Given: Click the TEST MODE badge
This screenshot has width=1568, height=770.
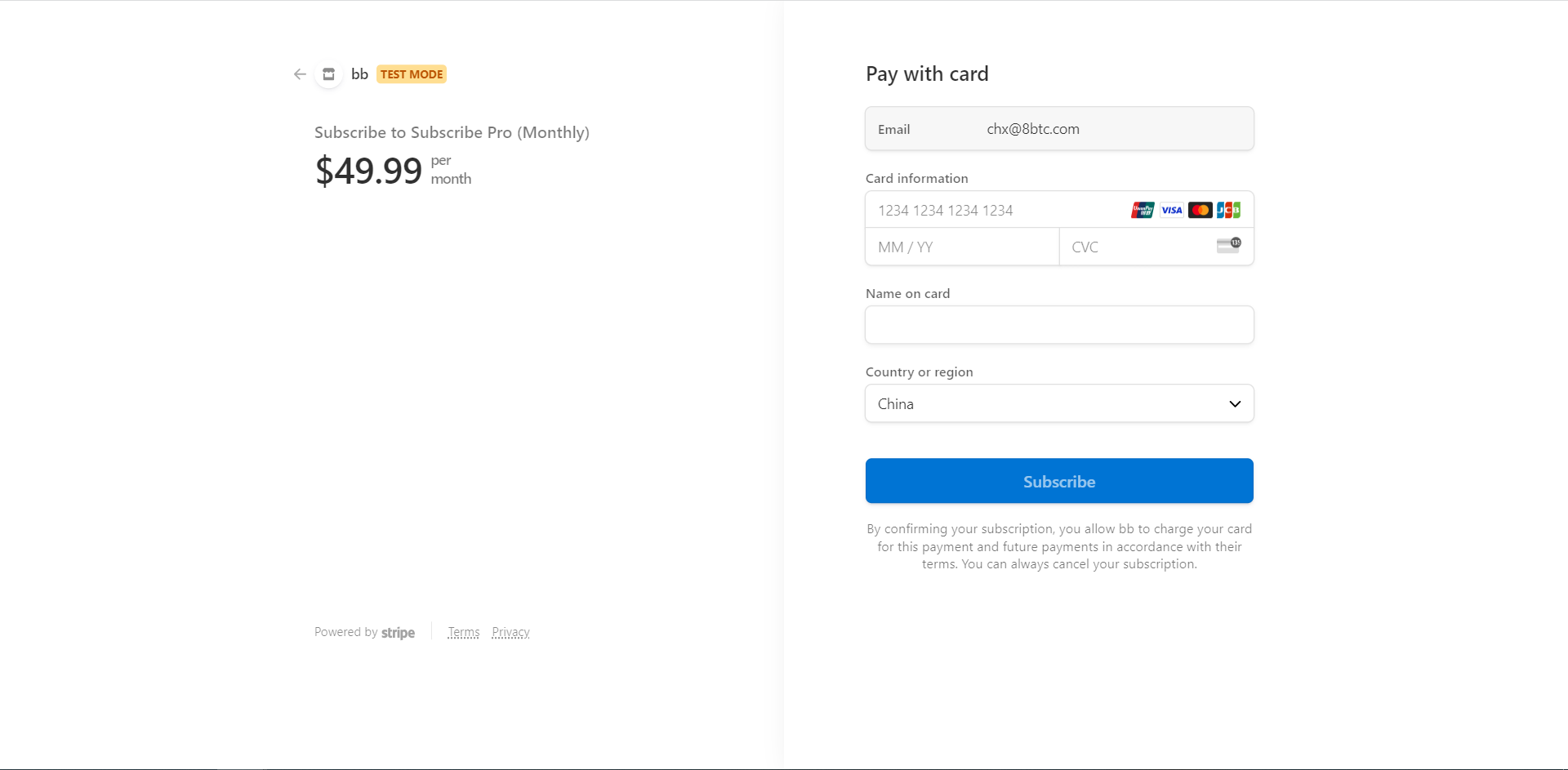Looking at the screenshot, I should (412, 74).
